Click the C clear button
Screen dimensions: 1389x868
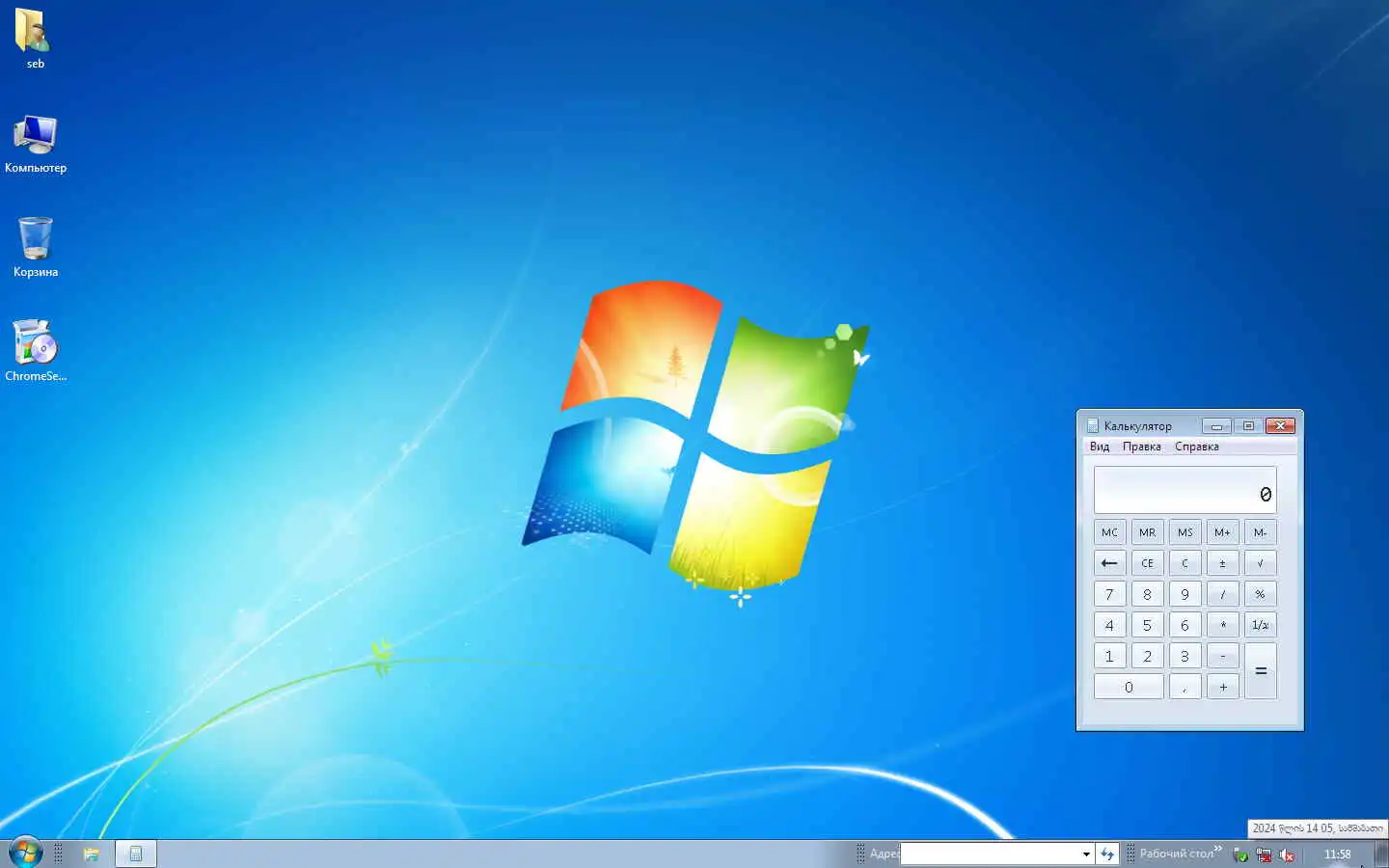pyautogui.click(x=1185, y=563)
